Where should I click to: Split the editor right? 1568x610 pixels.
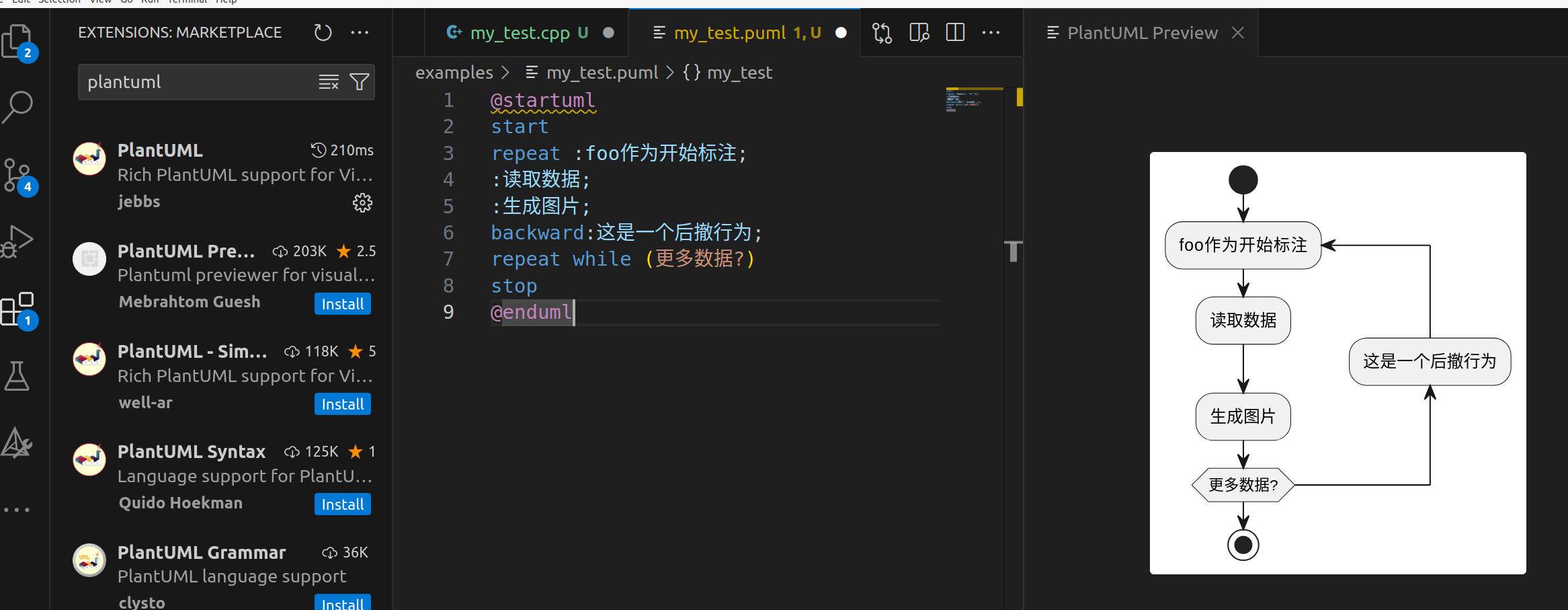[955, 32]
